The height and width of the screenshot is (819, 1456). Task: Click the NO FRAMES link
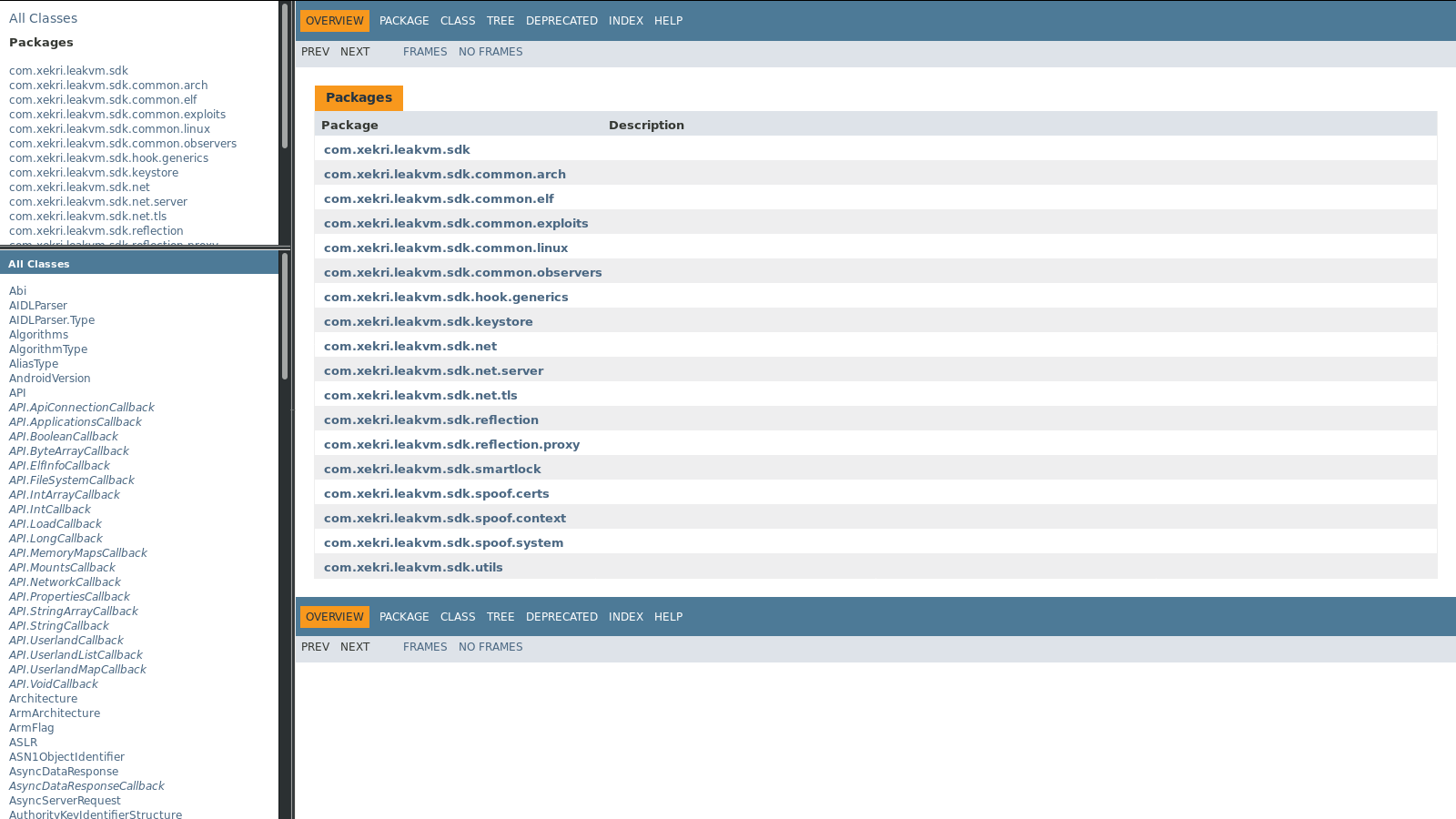(490, 51)
